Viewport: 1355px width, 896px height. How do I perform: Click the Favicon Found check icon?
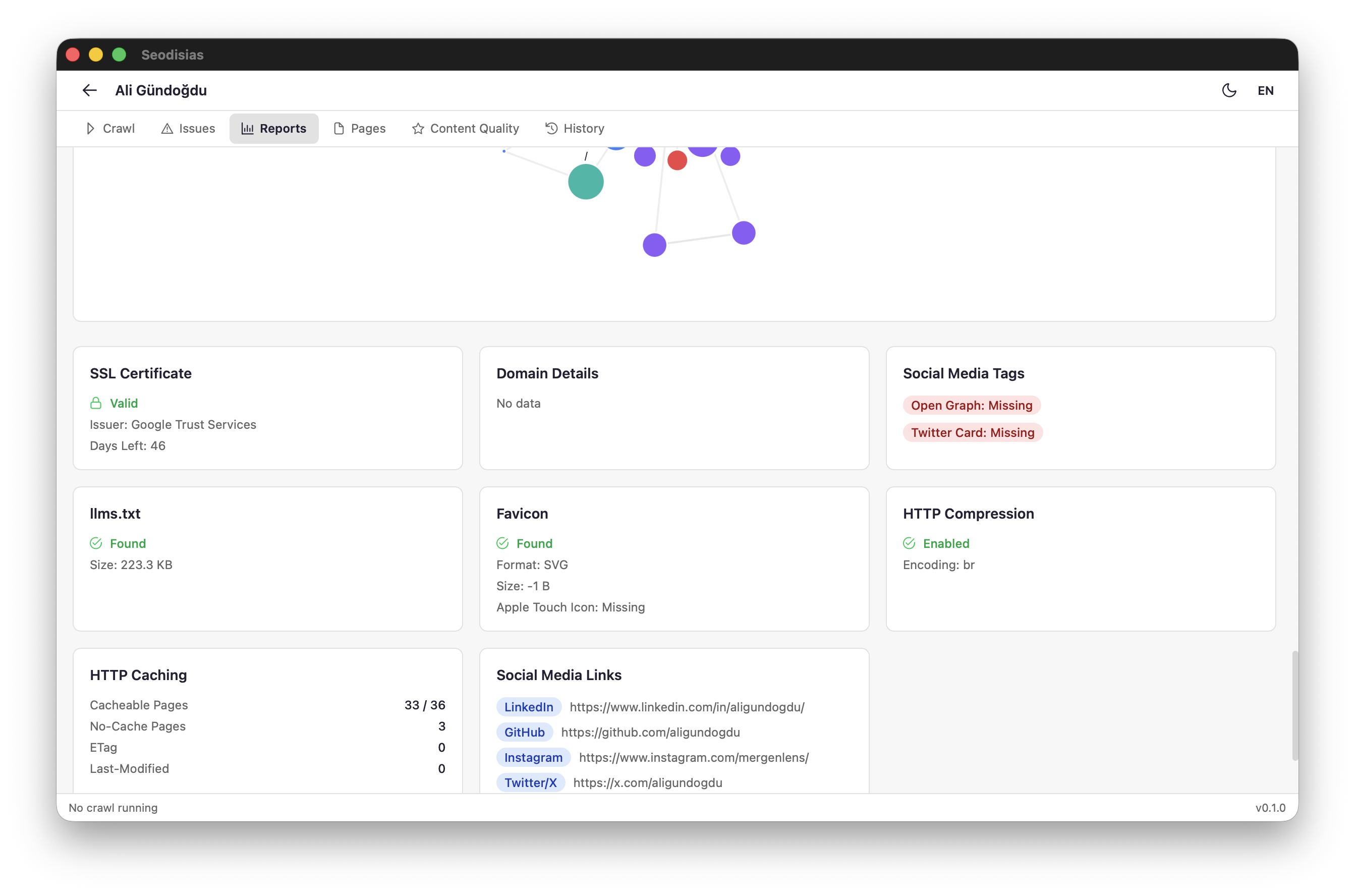coord(502,543)
